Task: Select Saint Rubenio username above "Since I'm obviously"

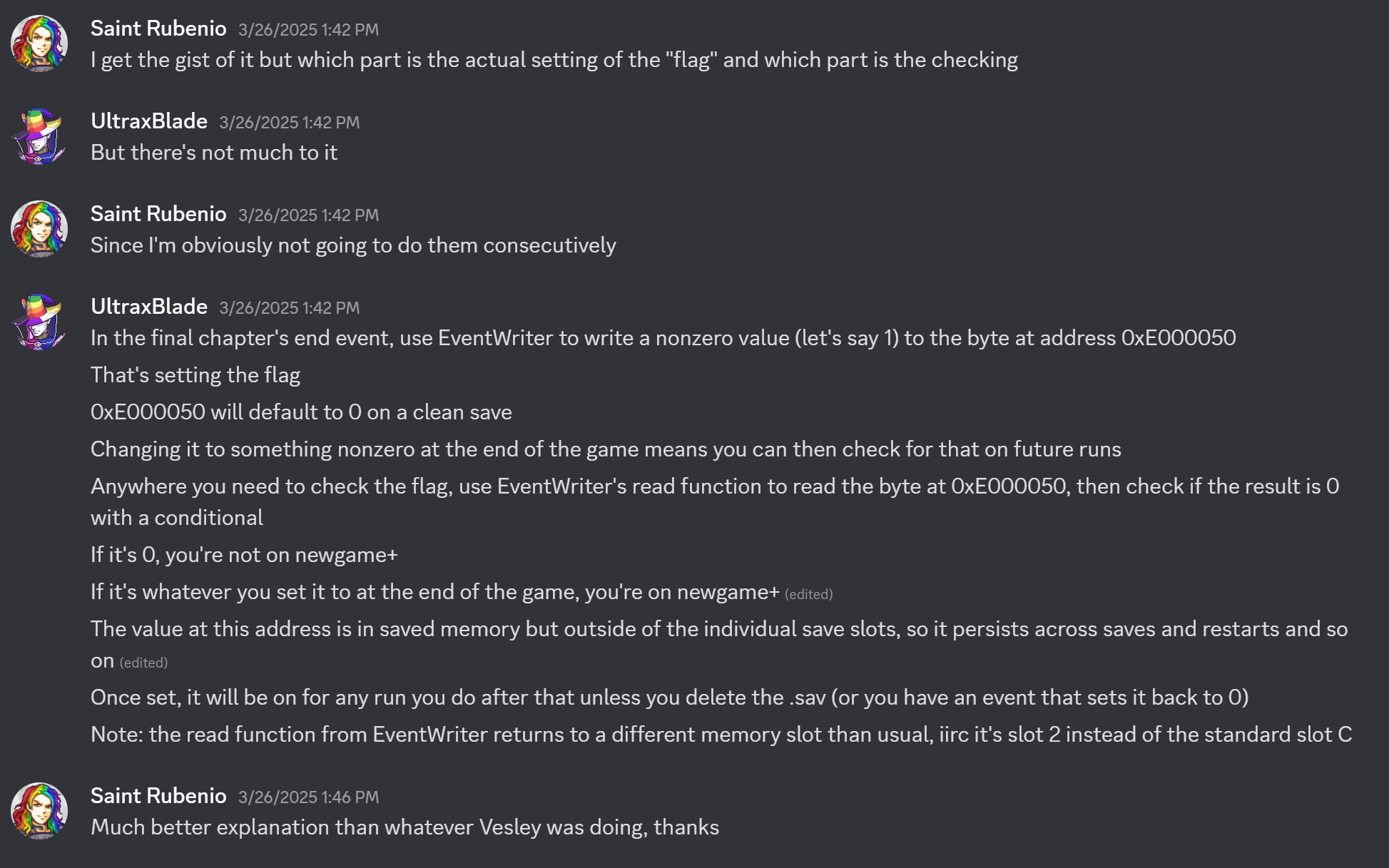Action: (158, 214)
